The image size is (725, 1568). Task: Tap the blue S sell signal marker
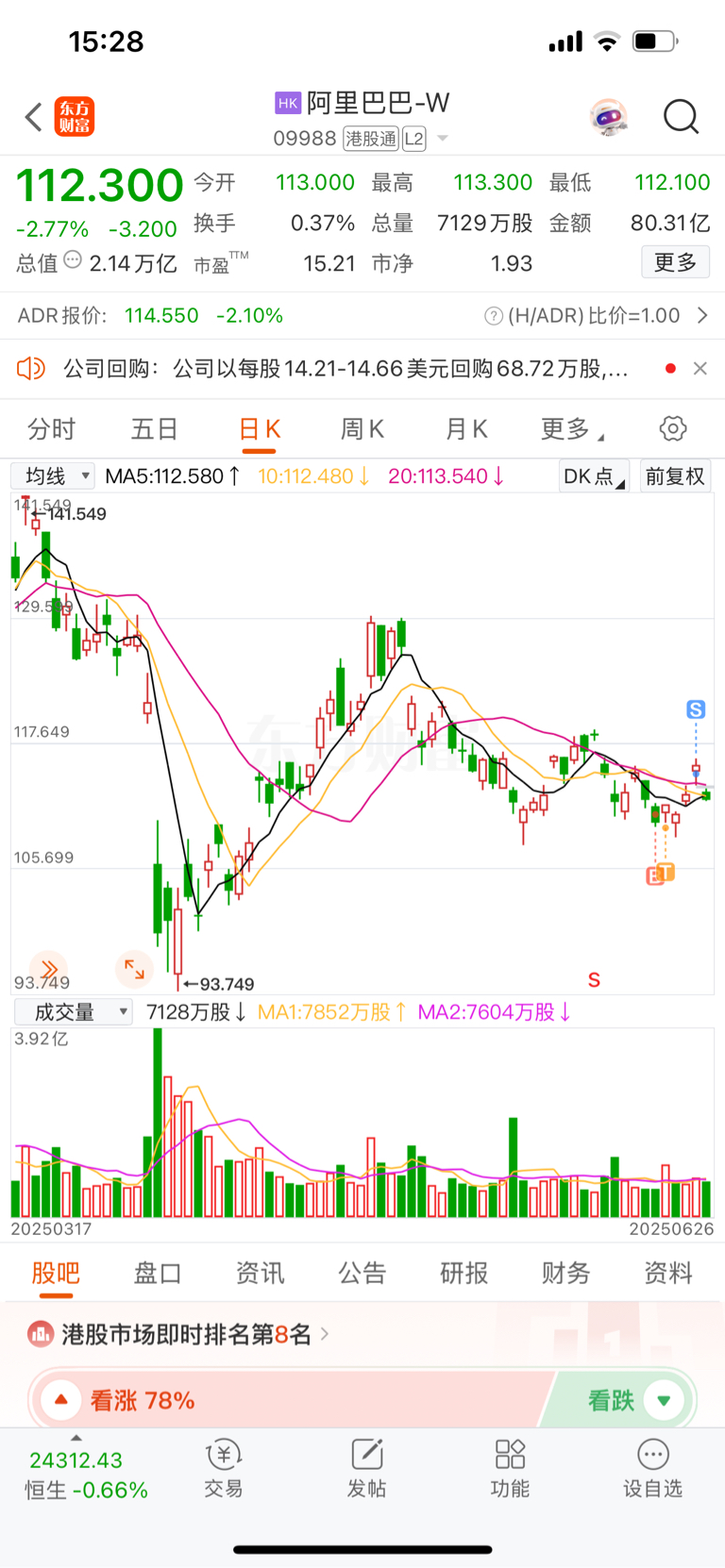coord(696,709)
